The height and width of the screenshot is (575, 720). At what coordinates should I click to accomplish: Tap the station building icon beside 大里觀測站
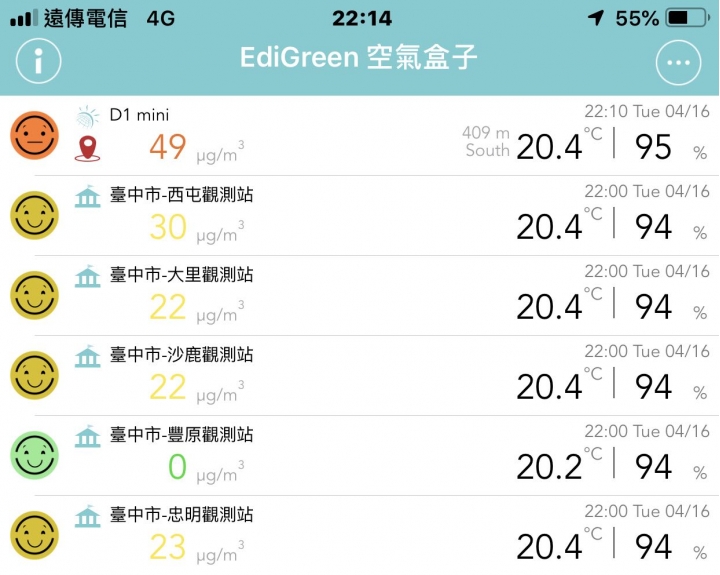[x=87, y=276]
